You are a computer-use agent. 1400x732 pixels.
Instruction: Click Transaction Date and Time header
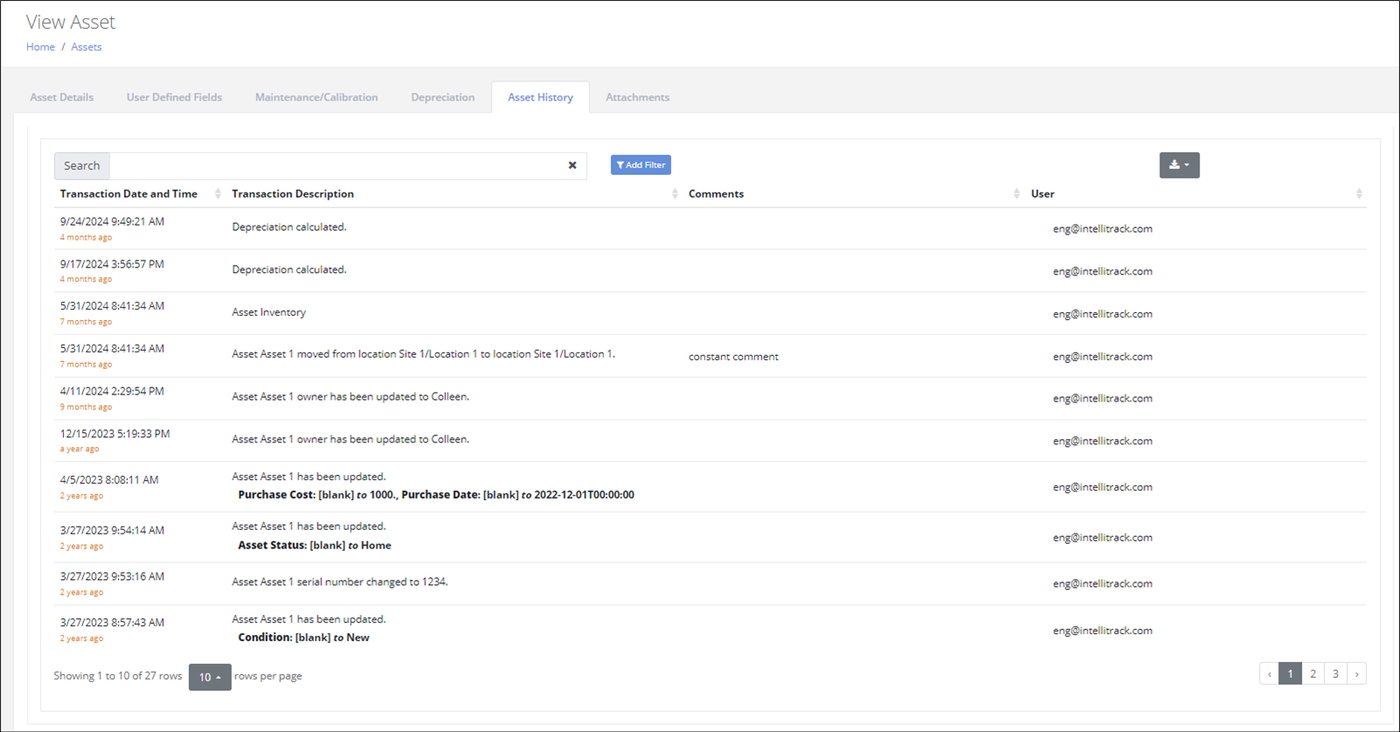pyautogui.click(x=129, y=194)
